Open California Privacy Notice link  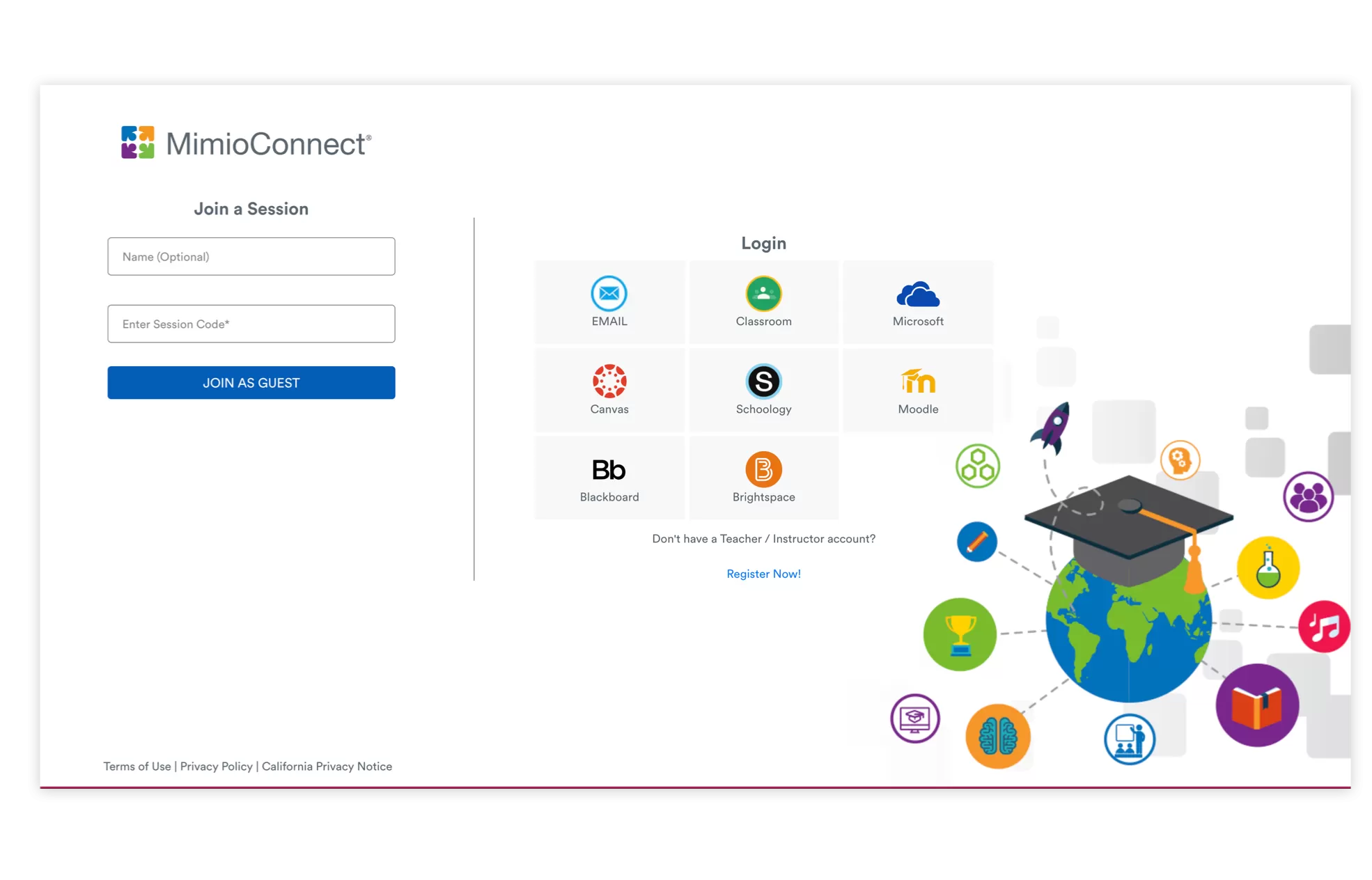(x=327, y=766)
